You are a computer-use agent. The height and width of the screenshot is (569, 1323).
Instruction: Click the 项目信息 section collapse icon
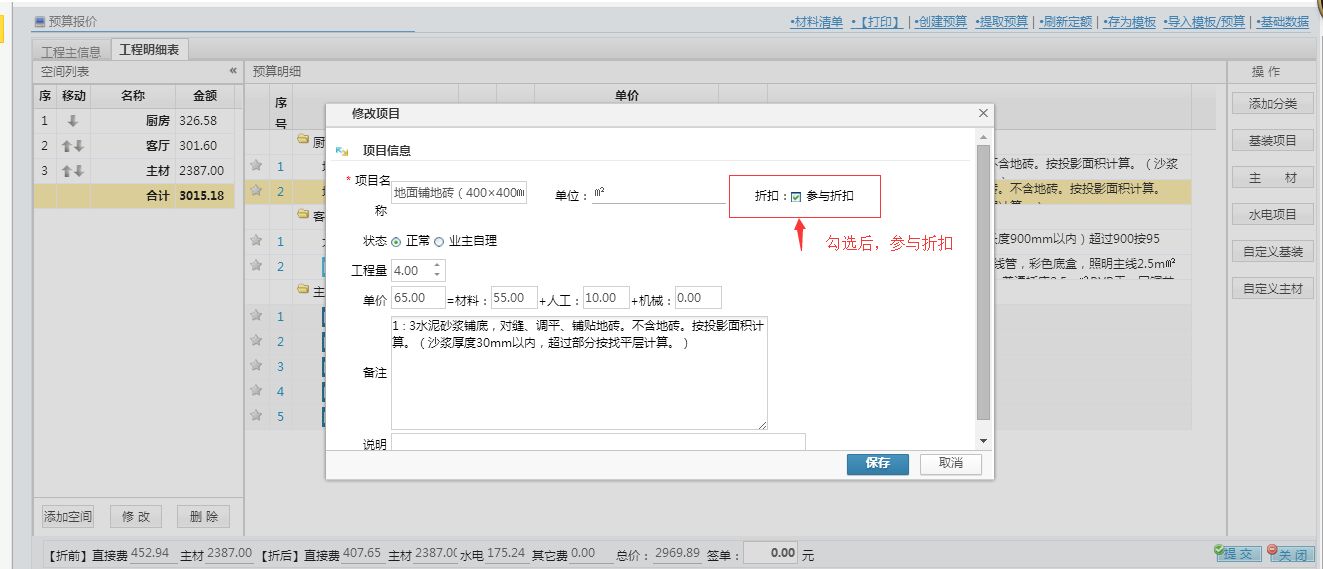tap(342, 151)
